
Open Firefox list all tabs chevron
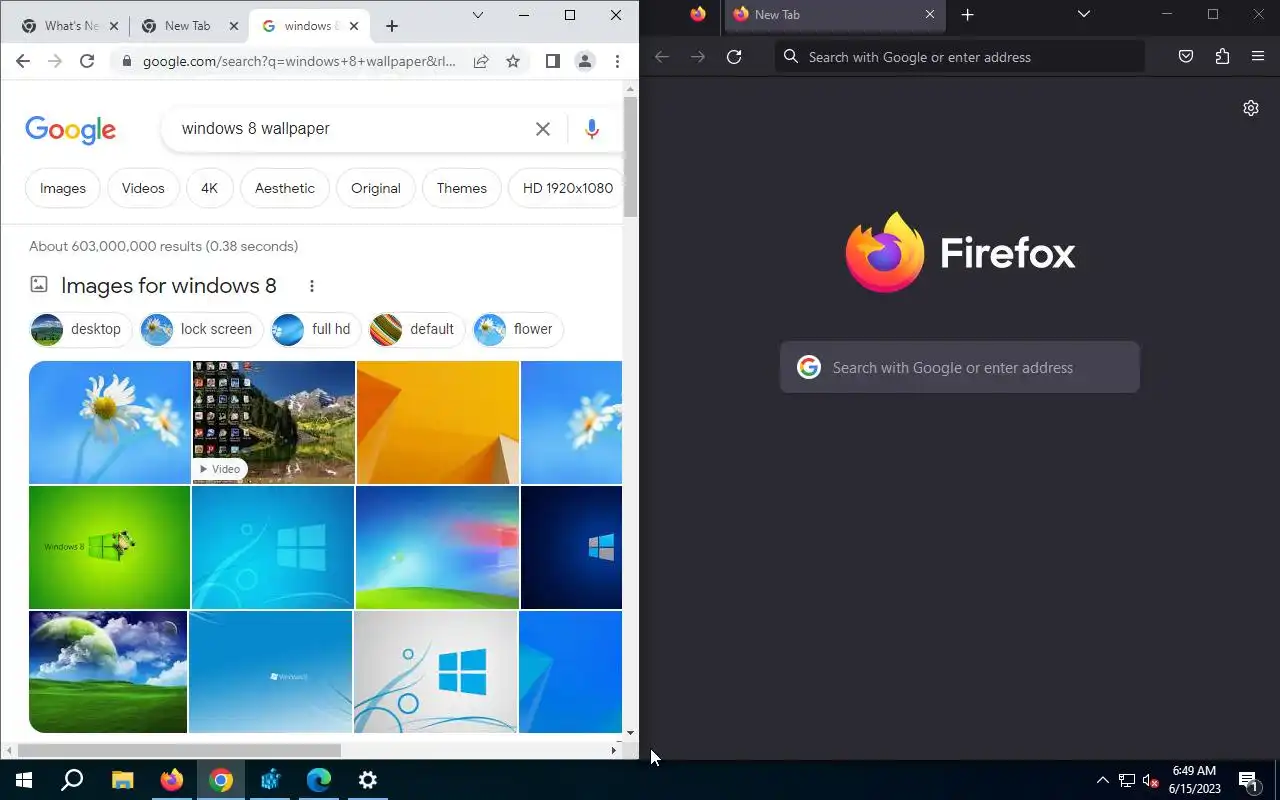point(1084,14)
